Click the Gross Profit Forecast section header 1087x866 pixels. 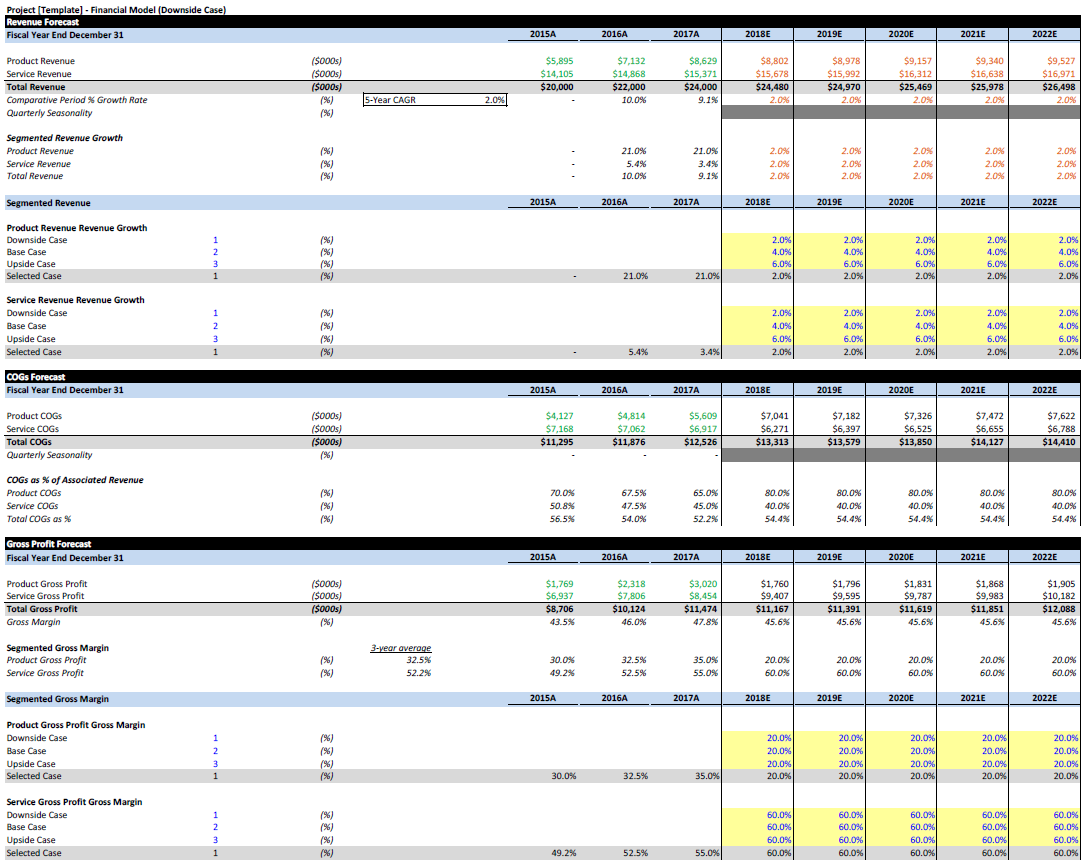click(47, 545)
